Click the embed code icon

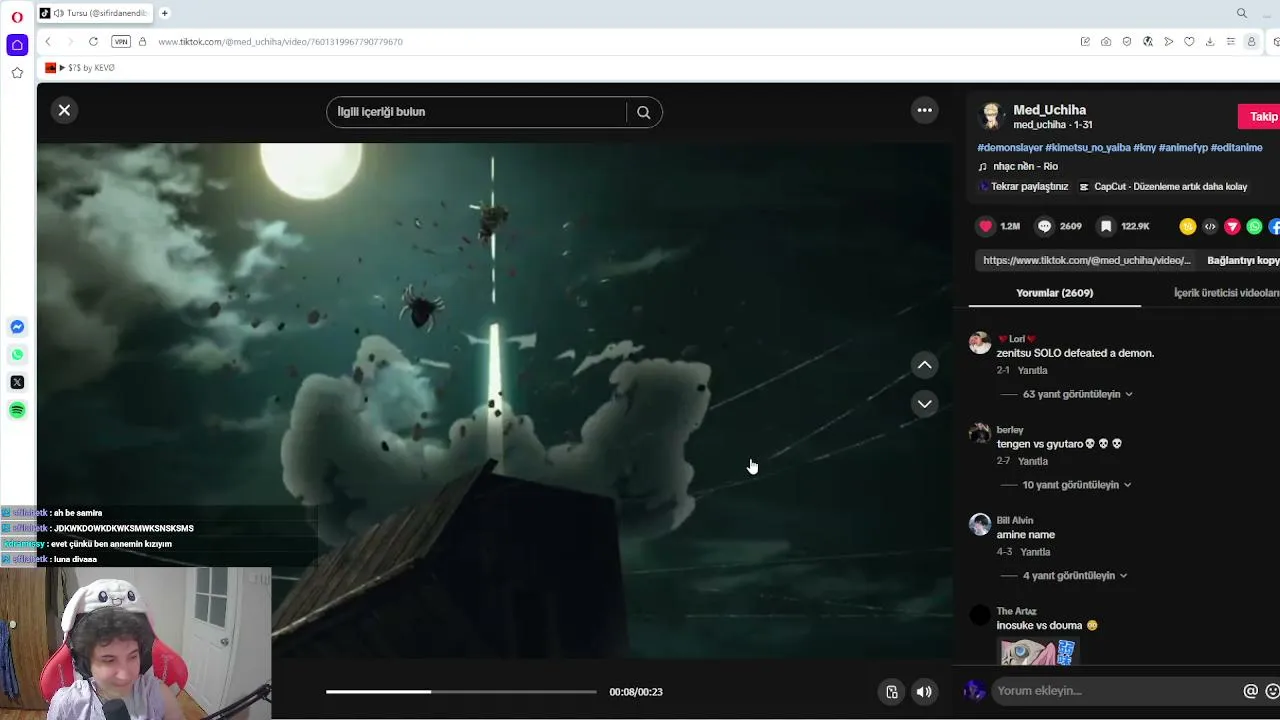tap(1210, 226)
